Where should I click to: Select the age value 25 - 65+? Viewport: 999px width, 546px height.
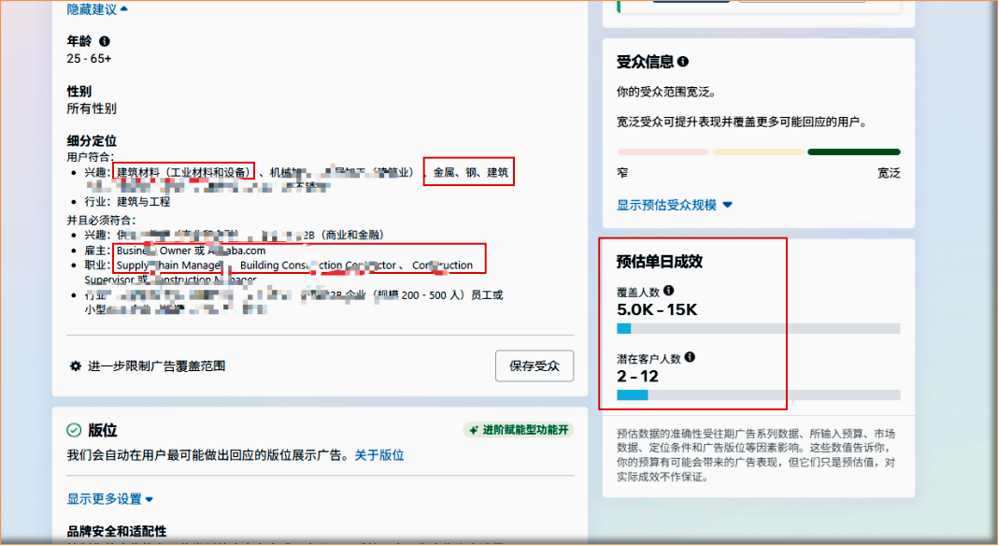pyautogui.click(x=89, y=59)
